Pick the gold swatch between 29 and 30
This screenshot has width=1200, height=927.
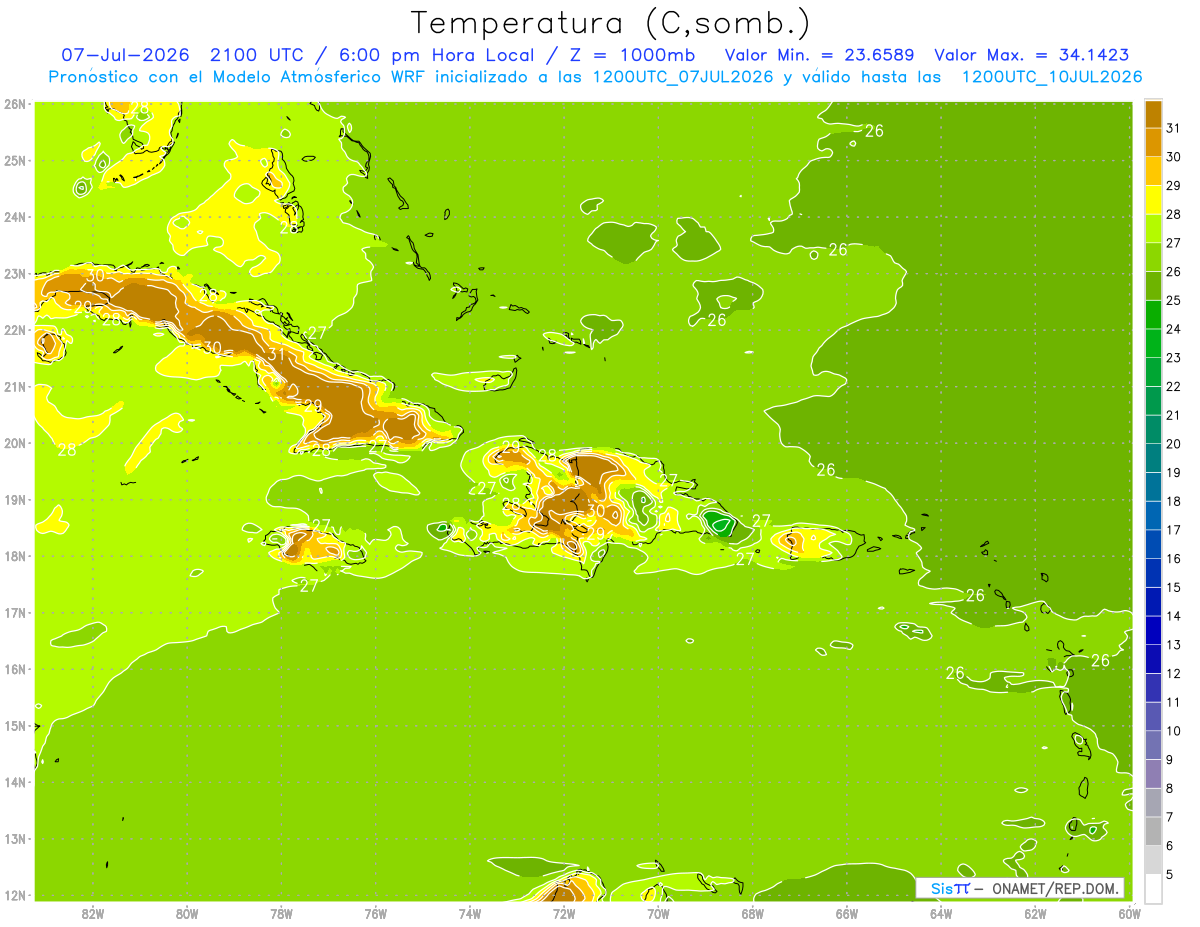click(1153, 171)
